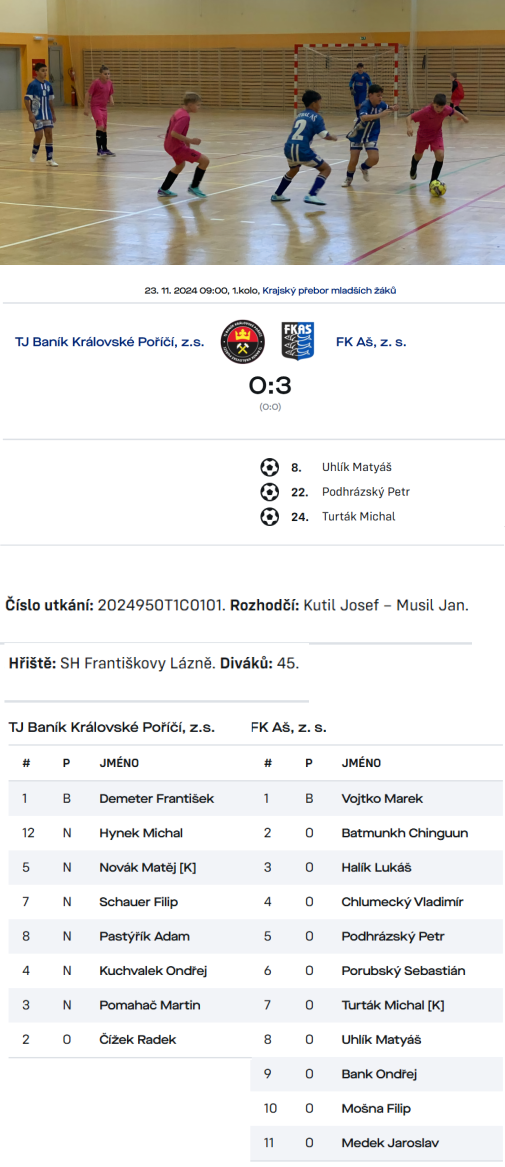This screenshot has height=1167, width=505.
Task: Click player Čížek Radek in lineup
Action: pyautogui.click(x=138, y=1040)
